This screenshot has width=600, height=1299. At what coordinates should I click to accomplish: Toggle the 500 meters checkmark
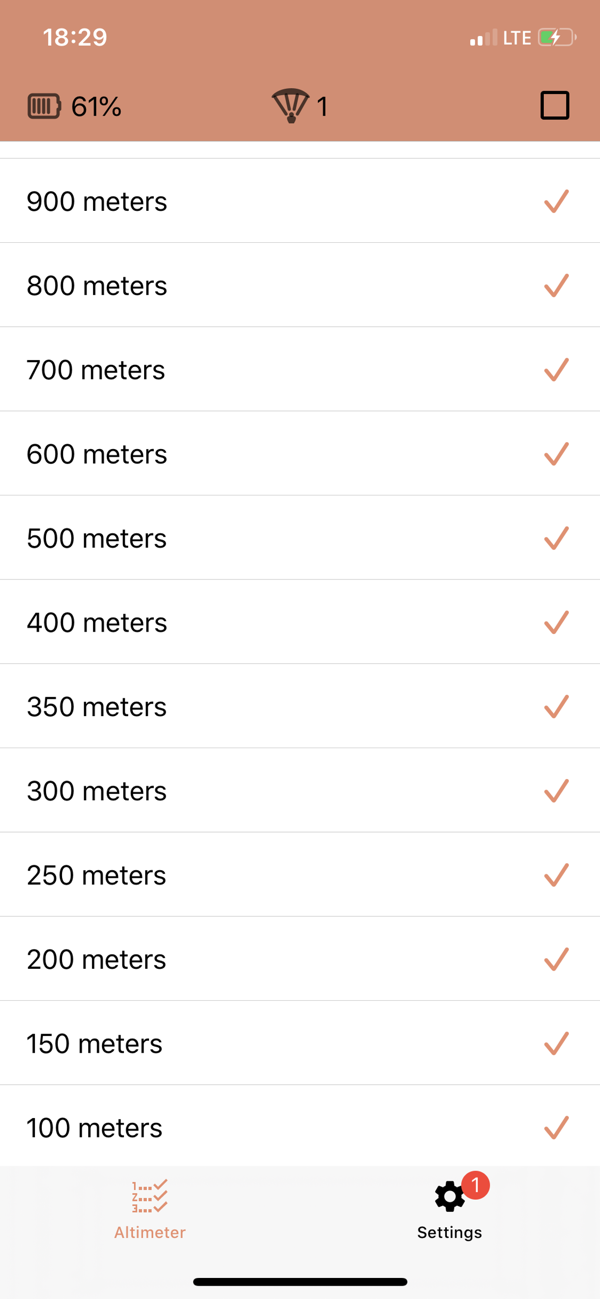point(556,538)
